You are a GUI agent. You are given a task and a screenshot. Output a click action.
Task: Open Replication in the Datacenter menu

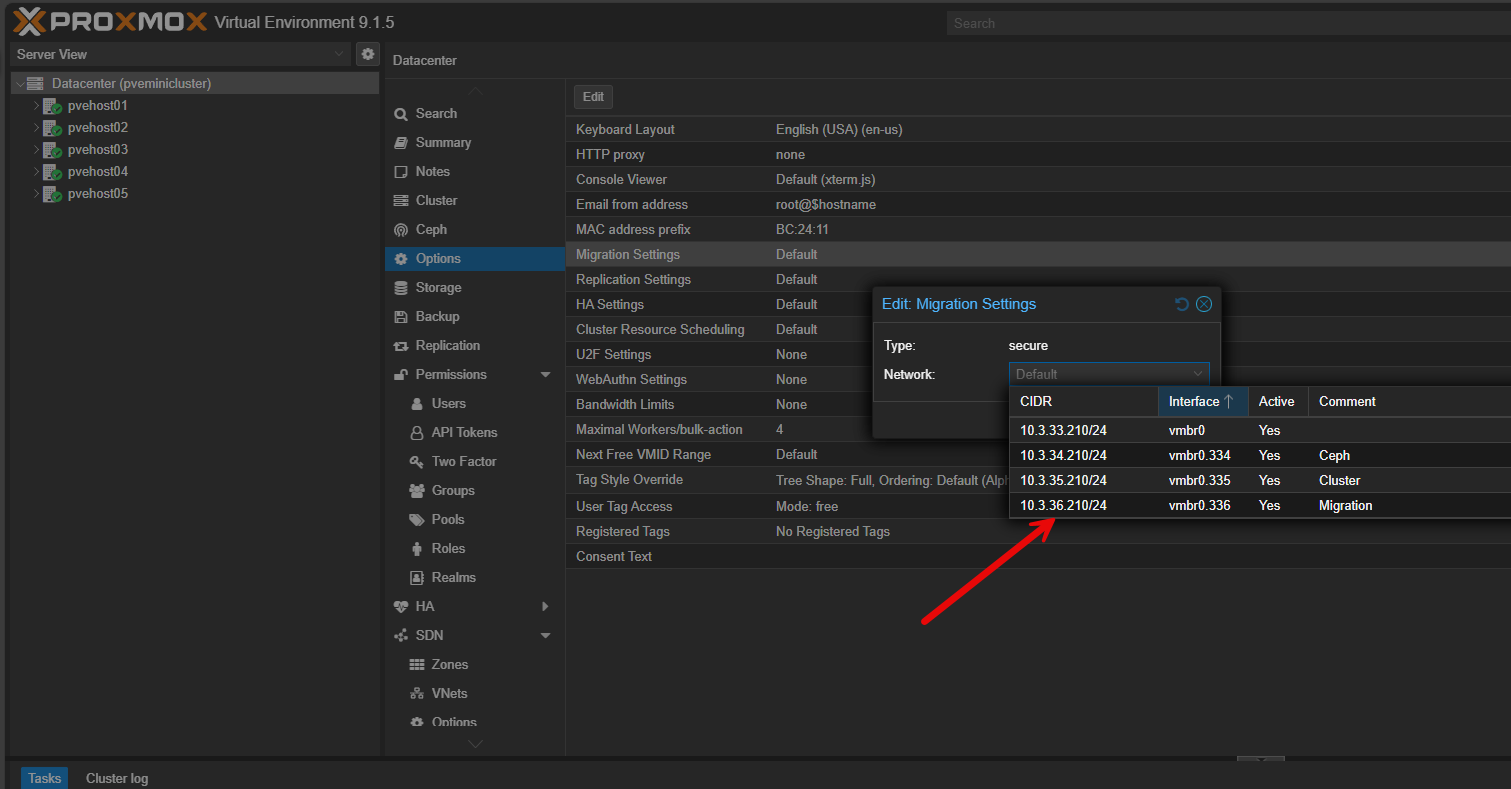point(447,345)
